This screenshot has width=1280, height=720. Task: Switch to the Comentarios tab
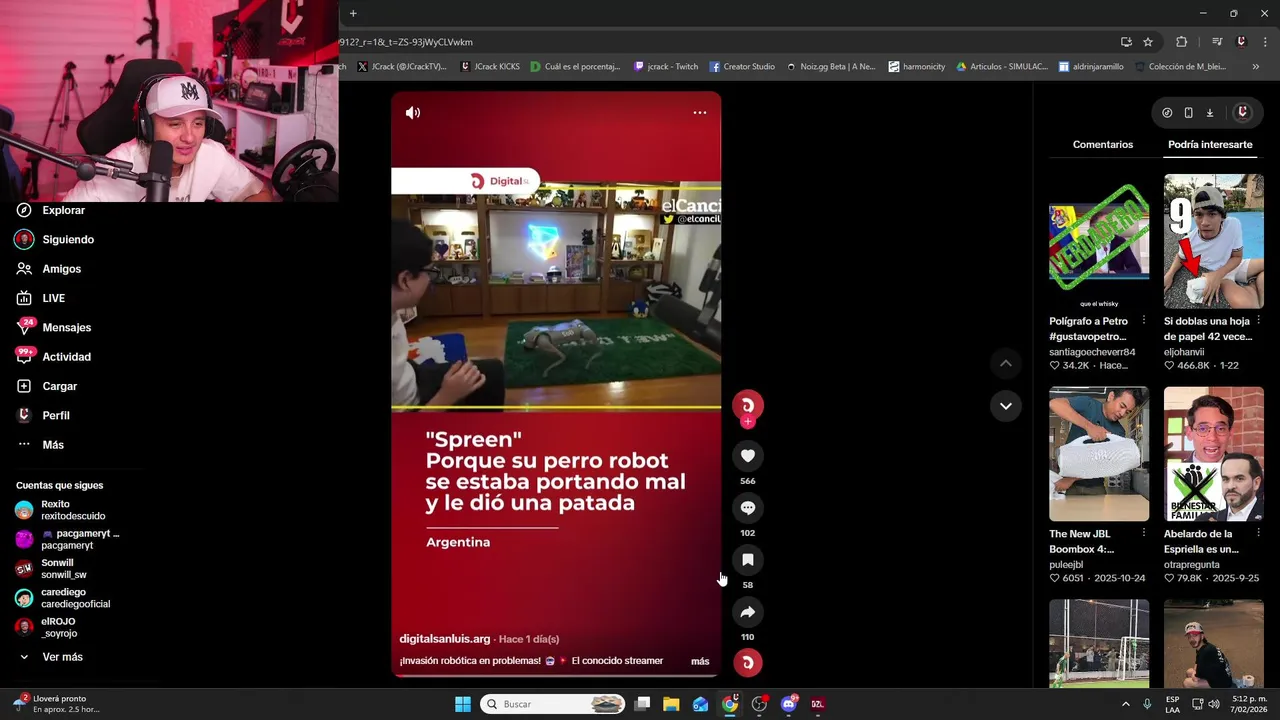(x=1103, y=145)
